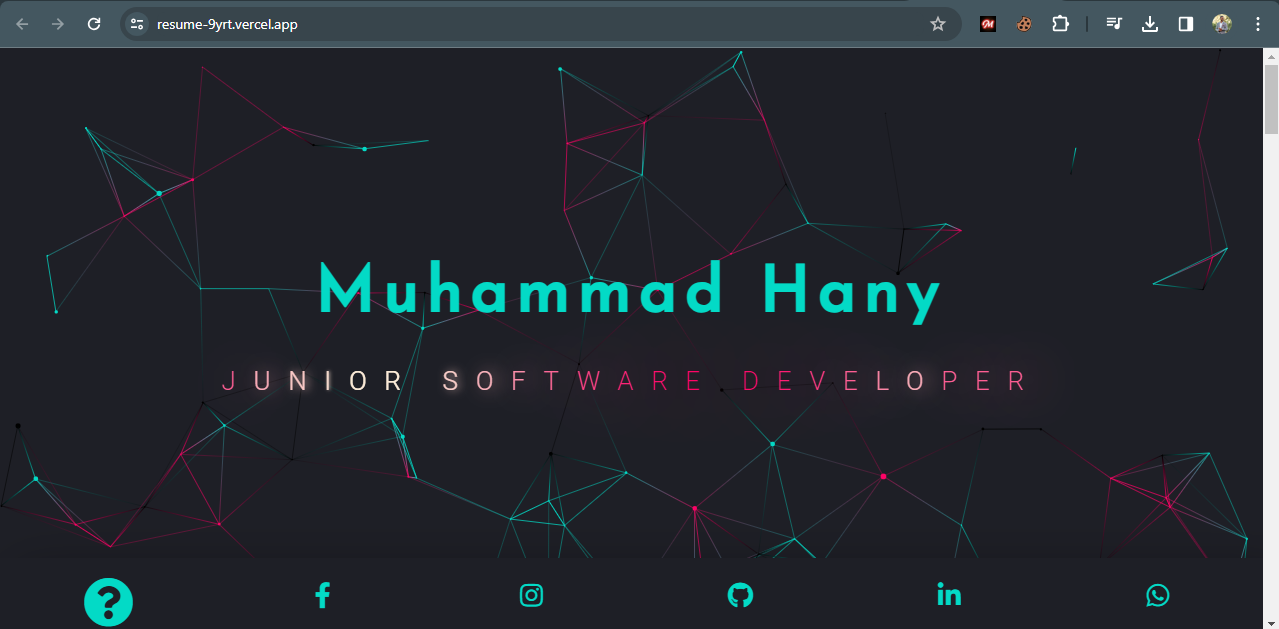
Task: Focus the address bar showing resume-9yrt.vercel.app
Action: (x=500, y=24)
